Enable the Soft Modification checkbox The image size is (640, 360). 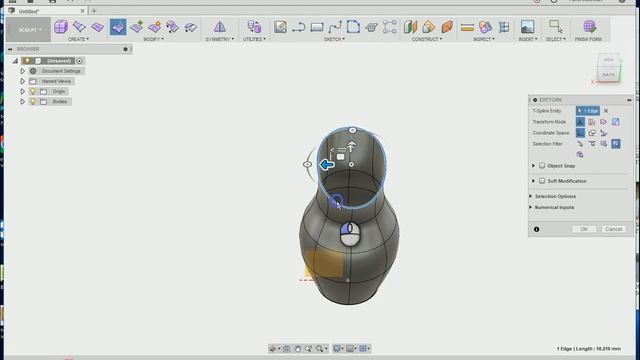[x=542, y=181]
